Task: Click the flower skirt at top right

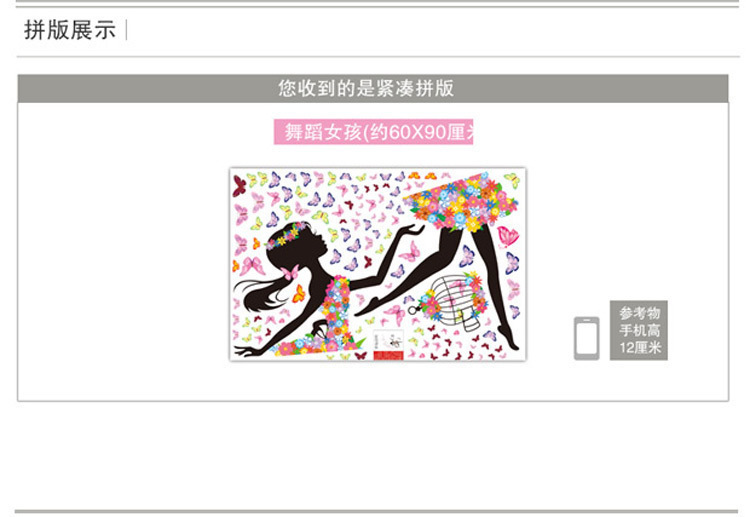Action: click(x=460, y=202)
